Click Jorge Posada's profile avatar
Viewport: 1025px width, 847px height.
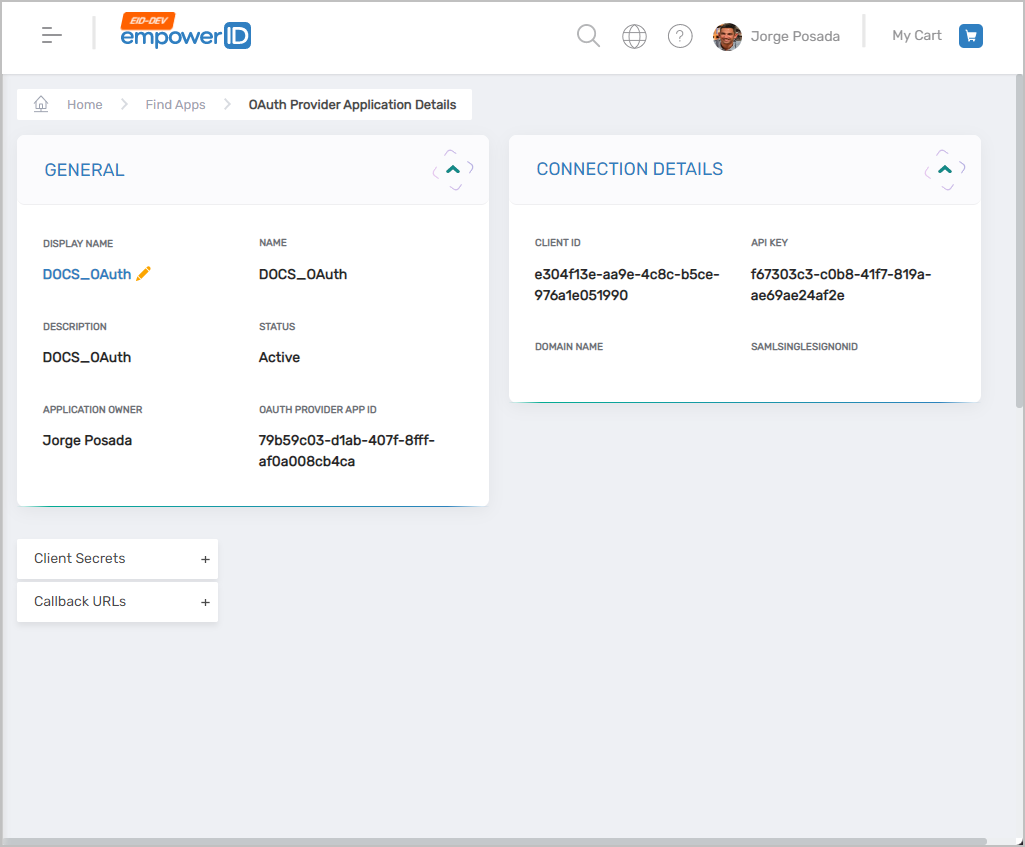coord(727,37)
